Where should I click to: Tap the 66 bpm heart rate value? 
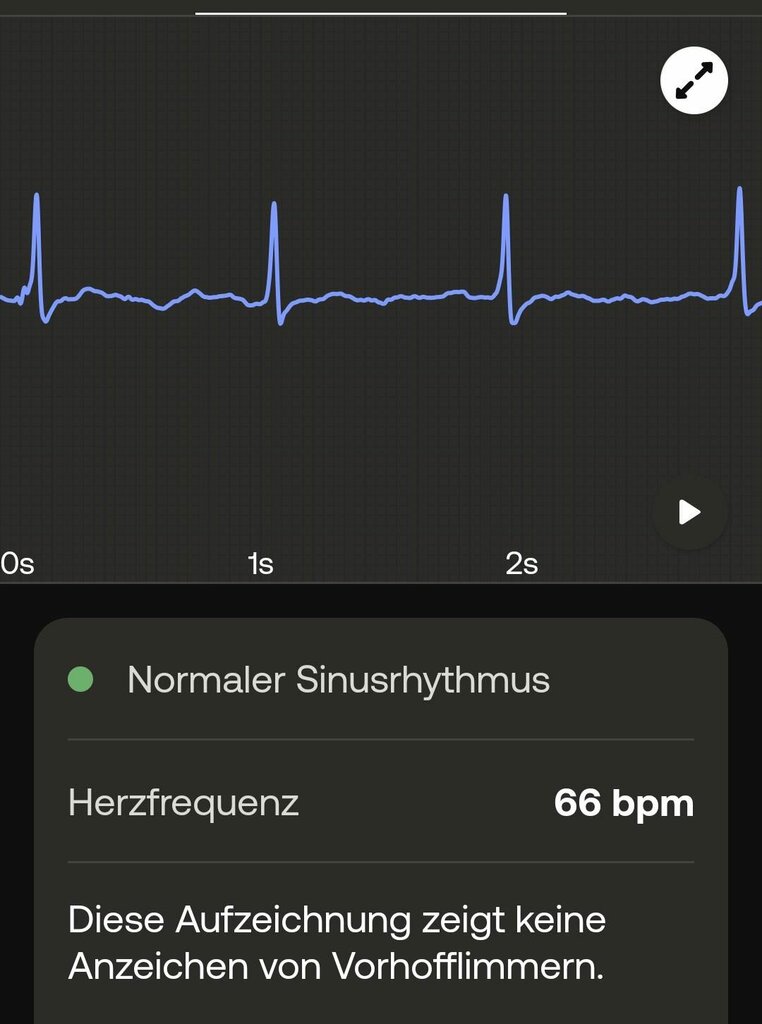[x=624, y=803]
